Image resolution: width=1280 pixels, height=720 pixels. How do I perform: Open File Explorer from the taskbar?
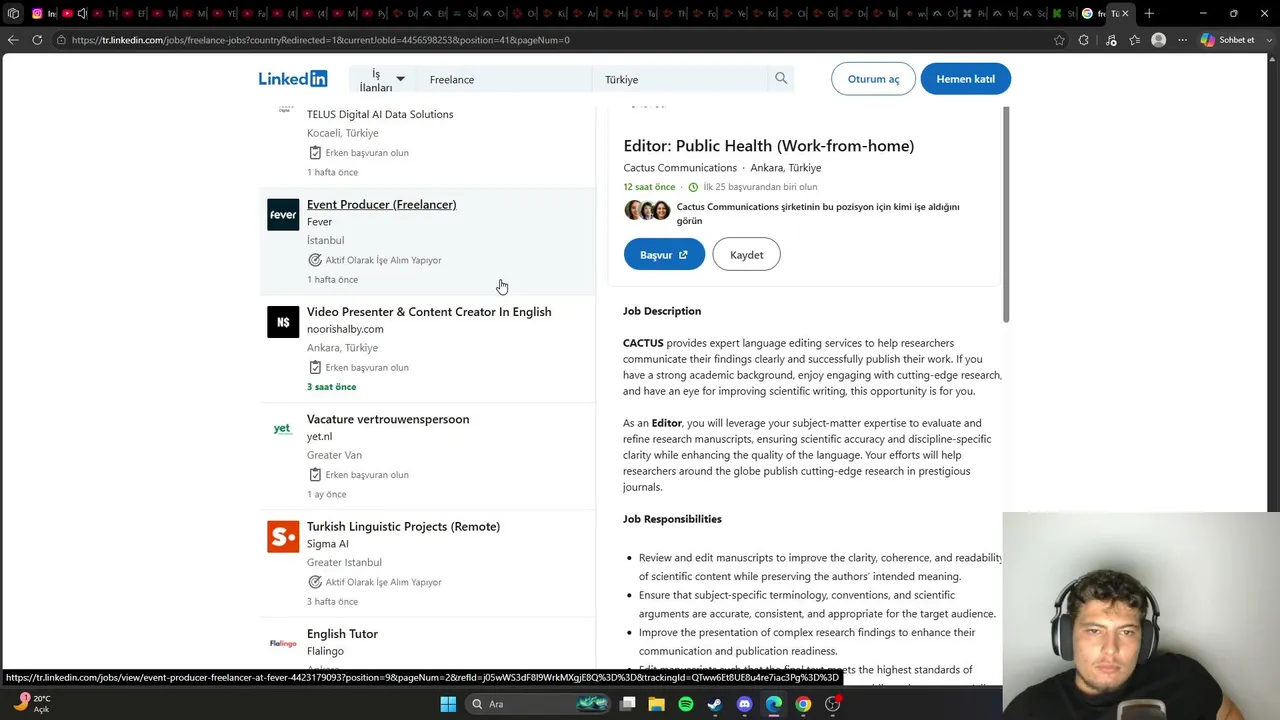tap(657, 704)
